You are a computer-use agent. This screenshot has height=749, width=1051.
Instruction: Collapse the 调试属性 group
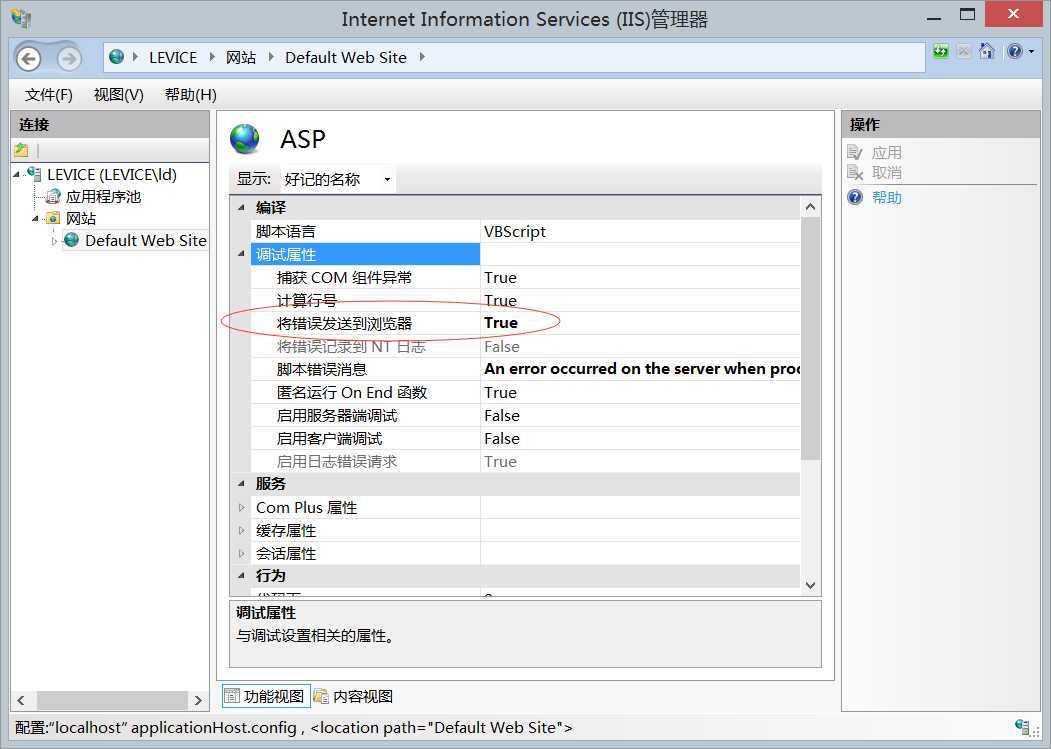coord(241,253)
